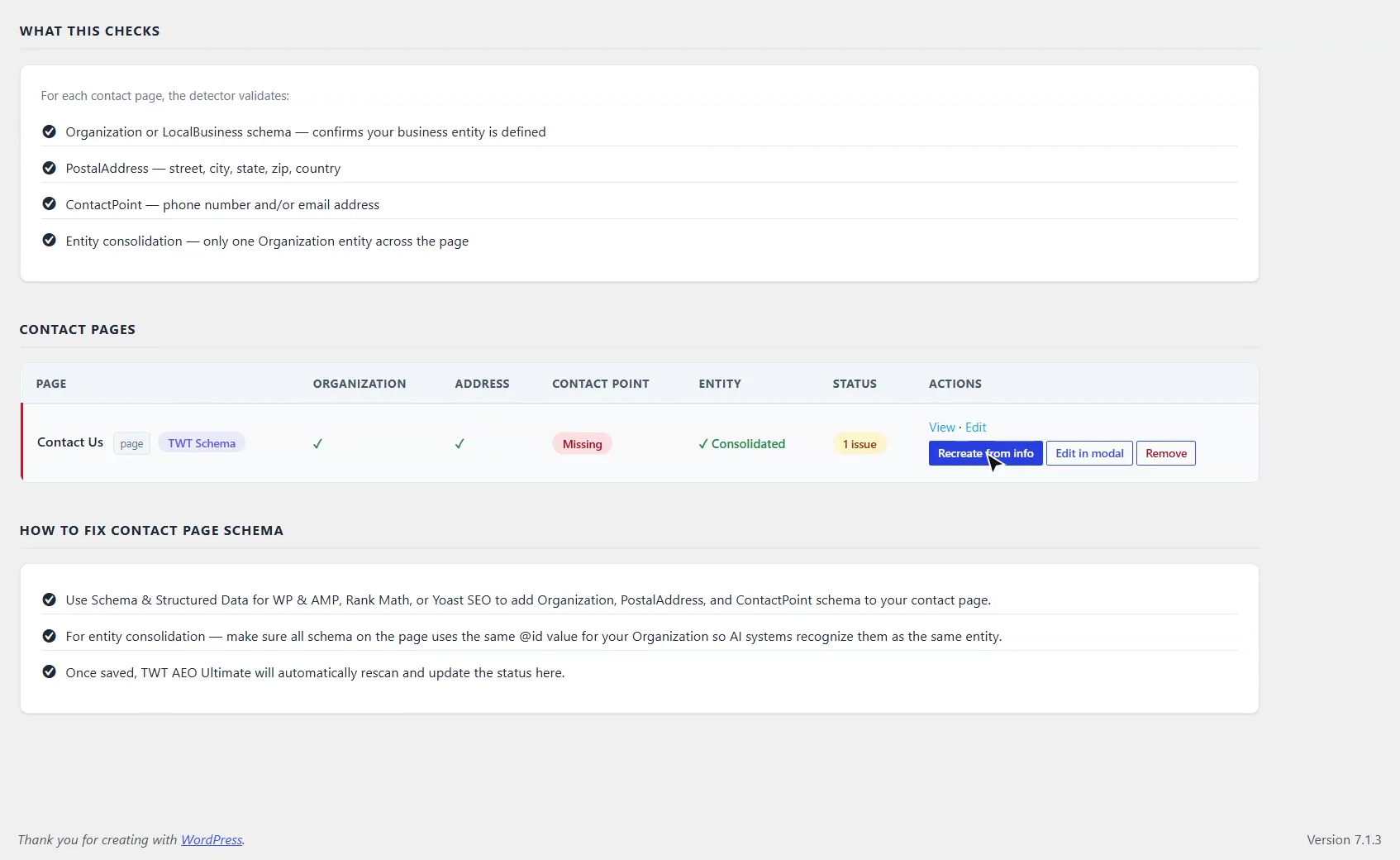Viewport: 1400px width, 860px height.
Task: Remove the Contact Us schema
Action: tap(1165, 453)
